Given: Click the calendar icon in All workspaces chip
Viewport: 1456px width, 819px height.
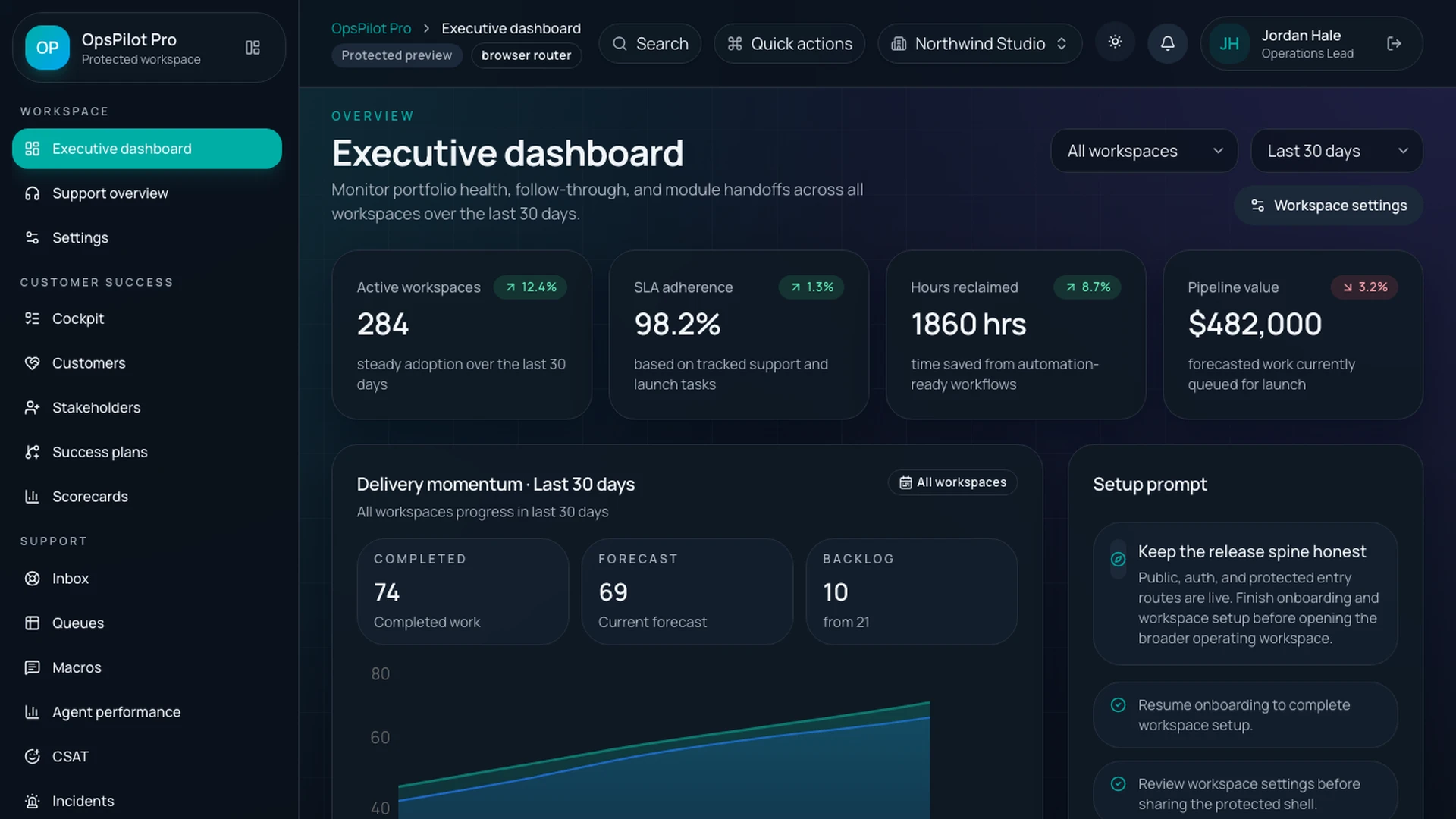Looking at the screenshot, I should coord(905,482).
